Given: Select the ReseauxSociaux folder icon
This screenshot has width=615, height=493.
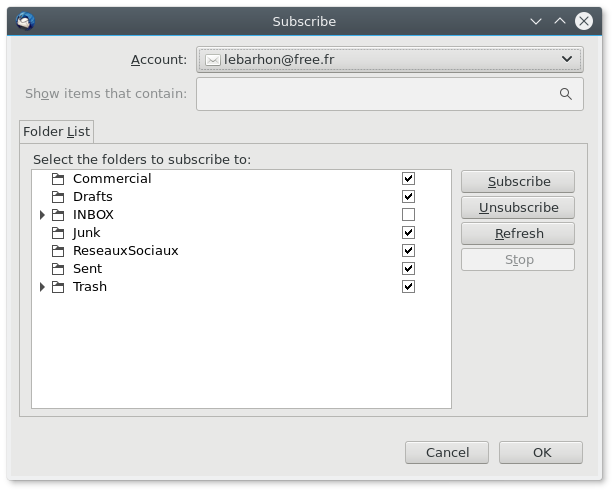Looking at the screenshot, I should coord(58,251).
